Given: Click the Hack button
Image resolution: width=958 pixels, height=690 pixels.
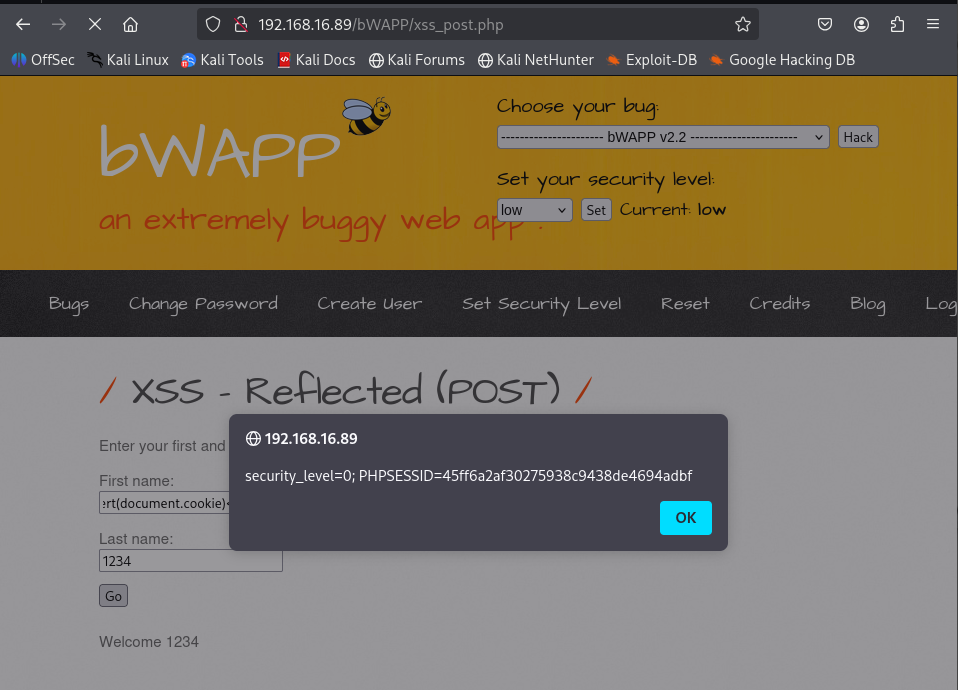Looking at the screenshot, I should tap(858, 137).
